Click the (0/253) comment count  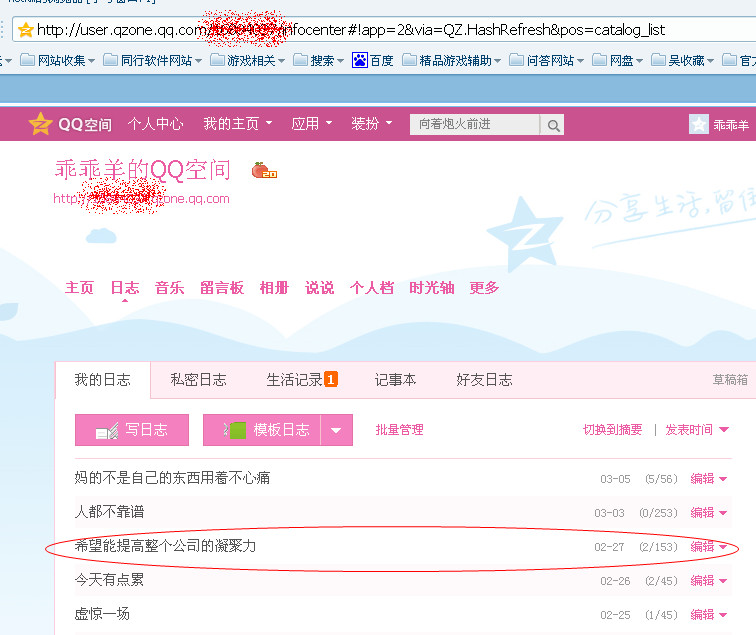click(659, 513)
